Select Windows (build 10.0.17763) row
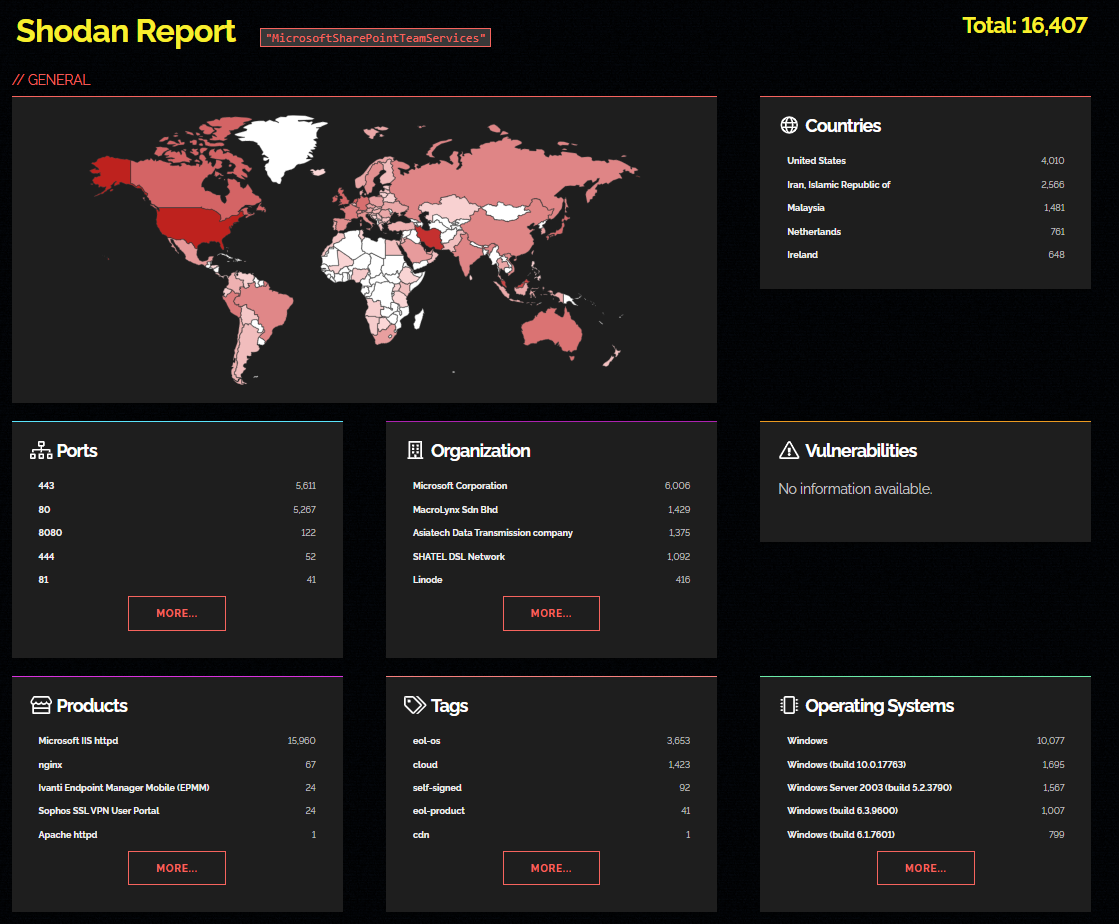Viewport: 1119px width, 924px height. pos(926,765)
